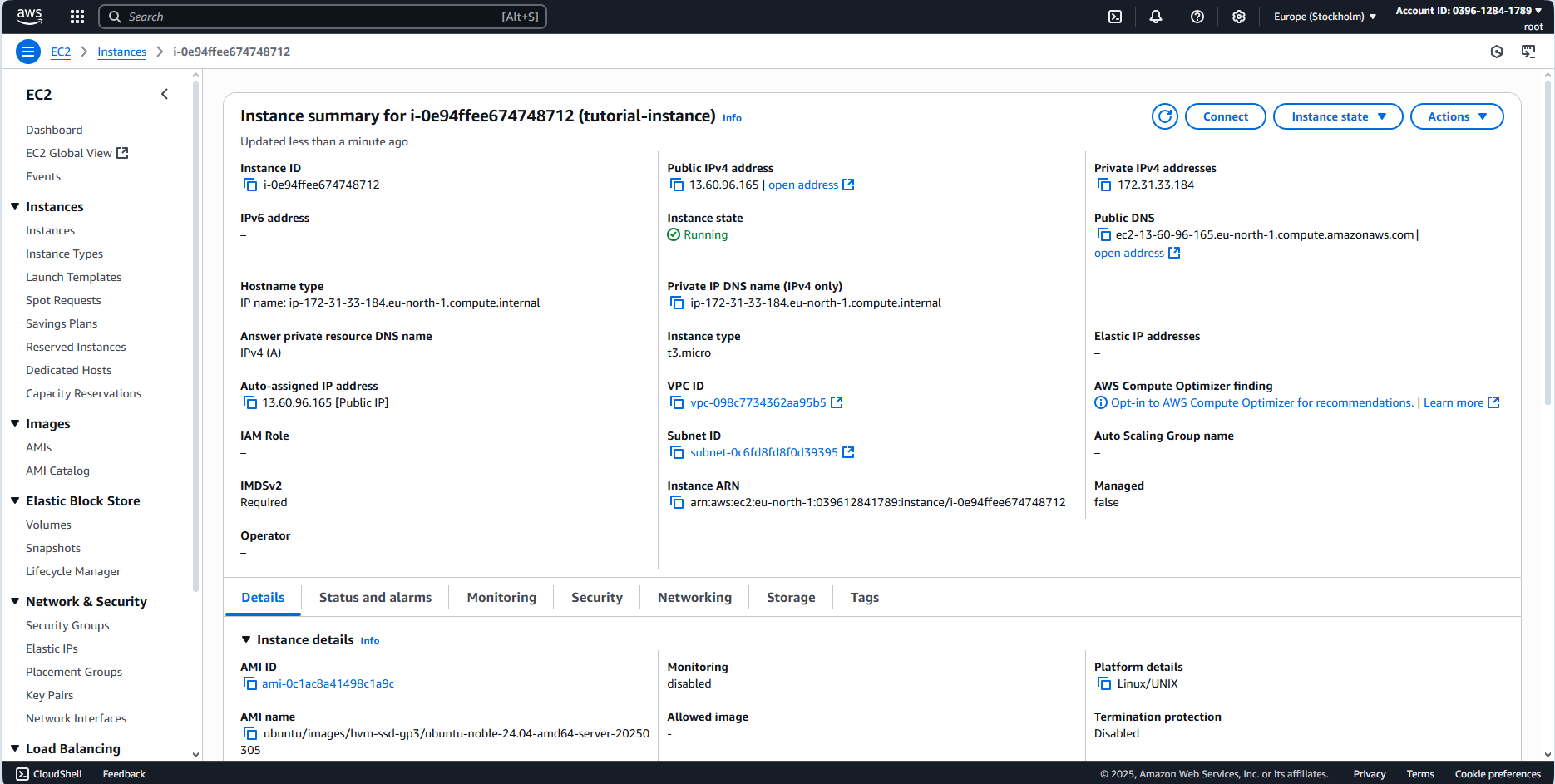1555x784 pixels.
Task: Open the vpc-098c7734362aa95b5 link
Action: (758, 402)
